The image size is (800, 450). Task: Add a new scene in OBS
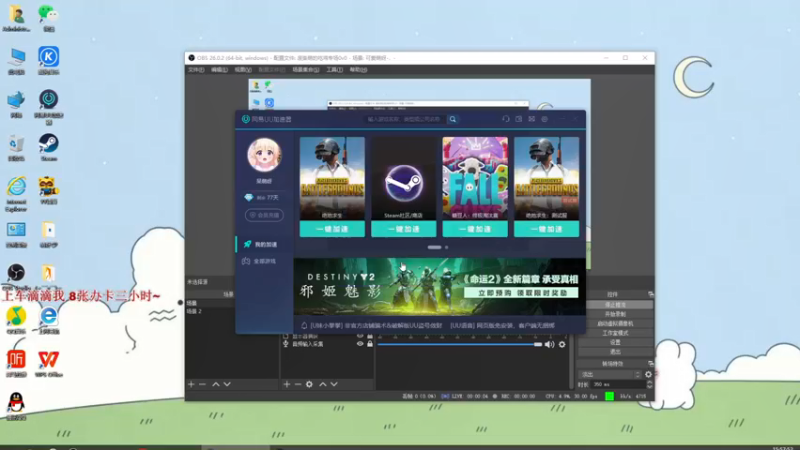tap(191, 384)
